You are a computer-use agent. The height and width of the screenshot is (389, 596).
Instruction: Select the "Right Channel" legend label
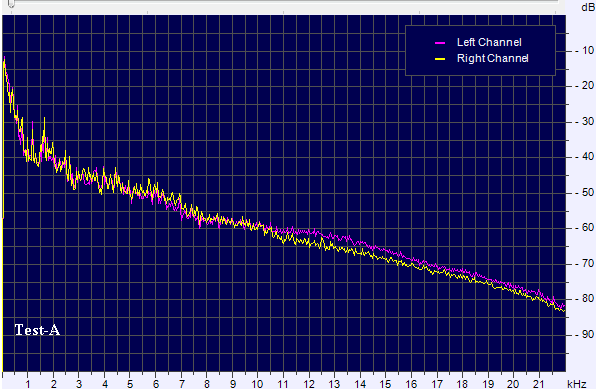[493, 58]
